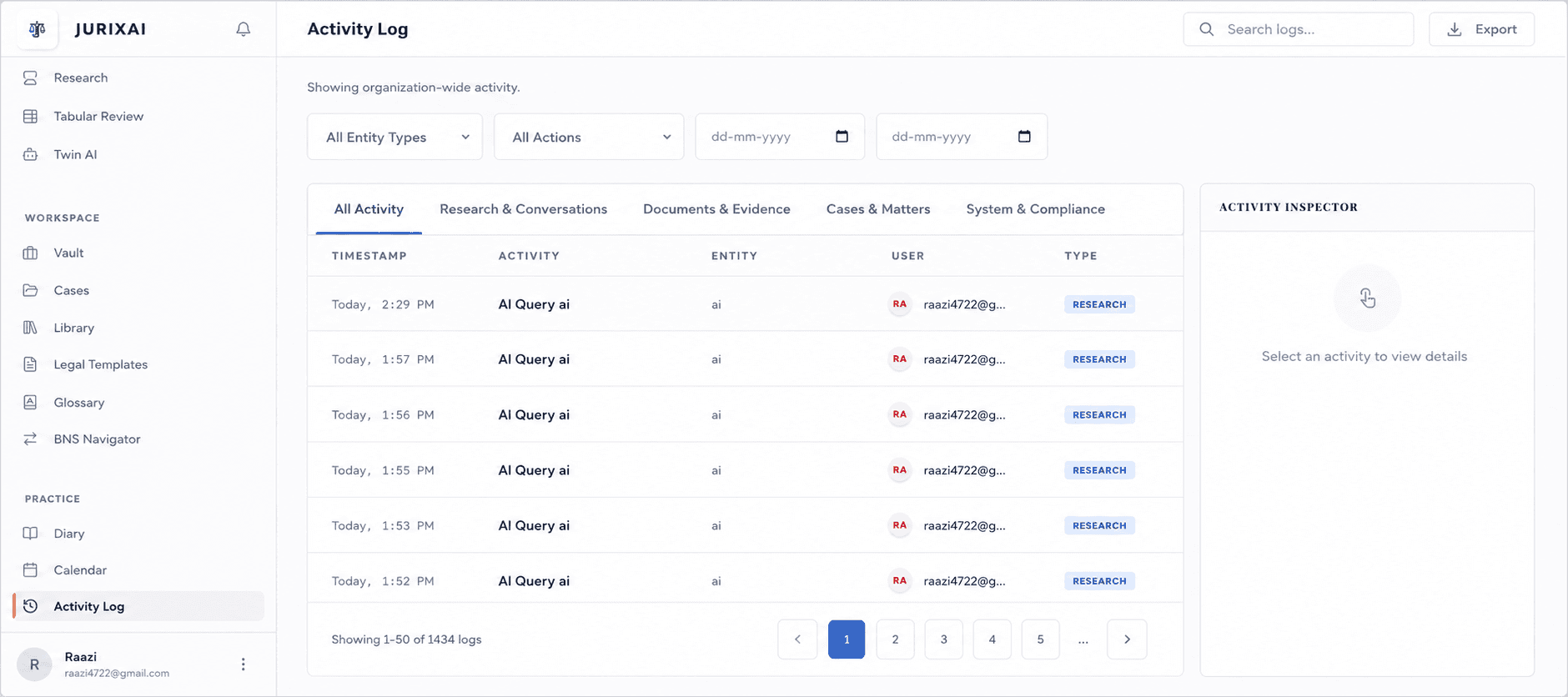Select the Today 1:56 PM log row

[745, 414]
